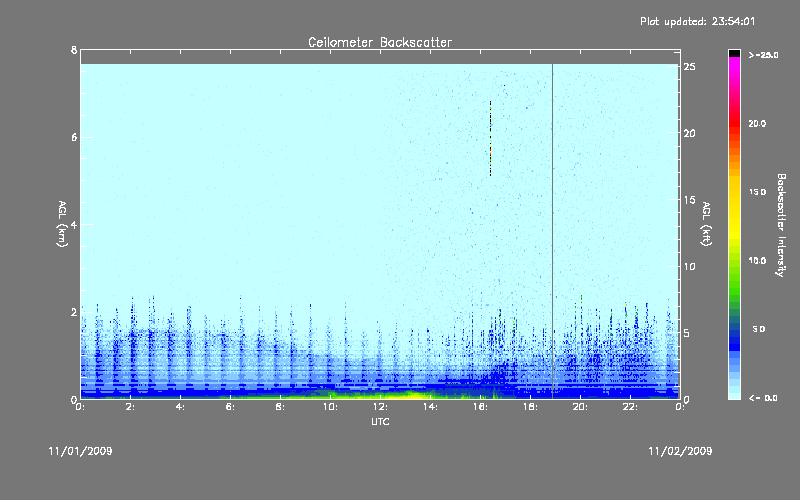The height and width of the screenshot is (500, 800).
Task: Click the '20.0' colorbar tick label
Action: (757, 123)
